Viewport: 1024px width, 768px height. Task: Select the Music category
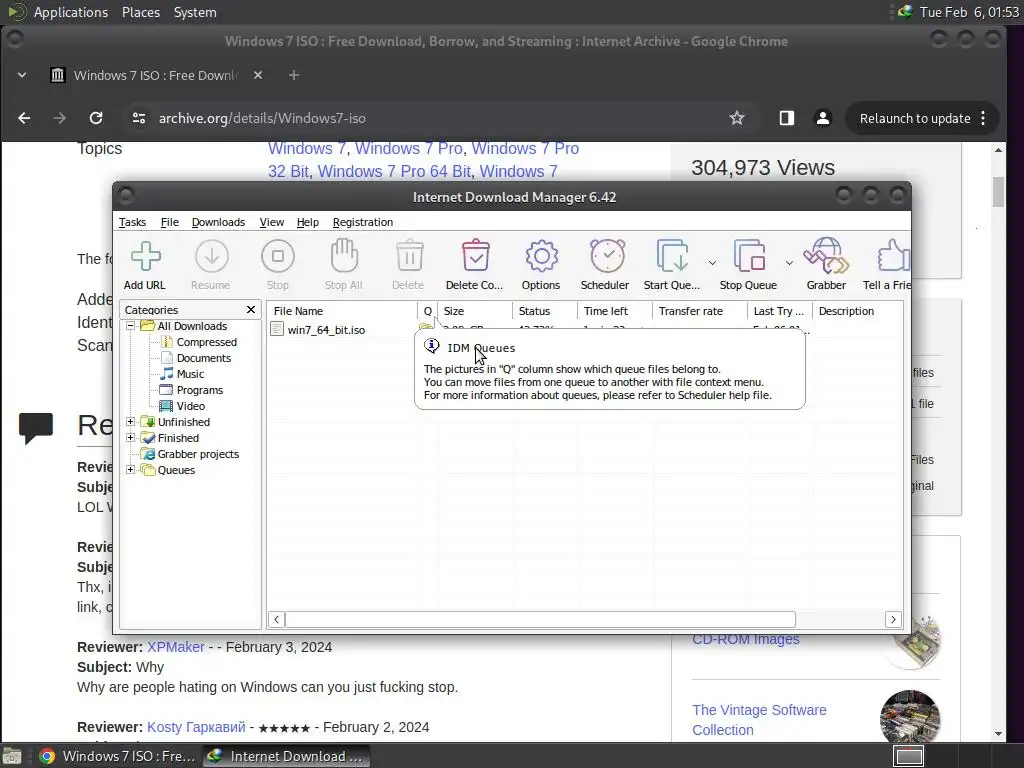click(x=190, y=374)
